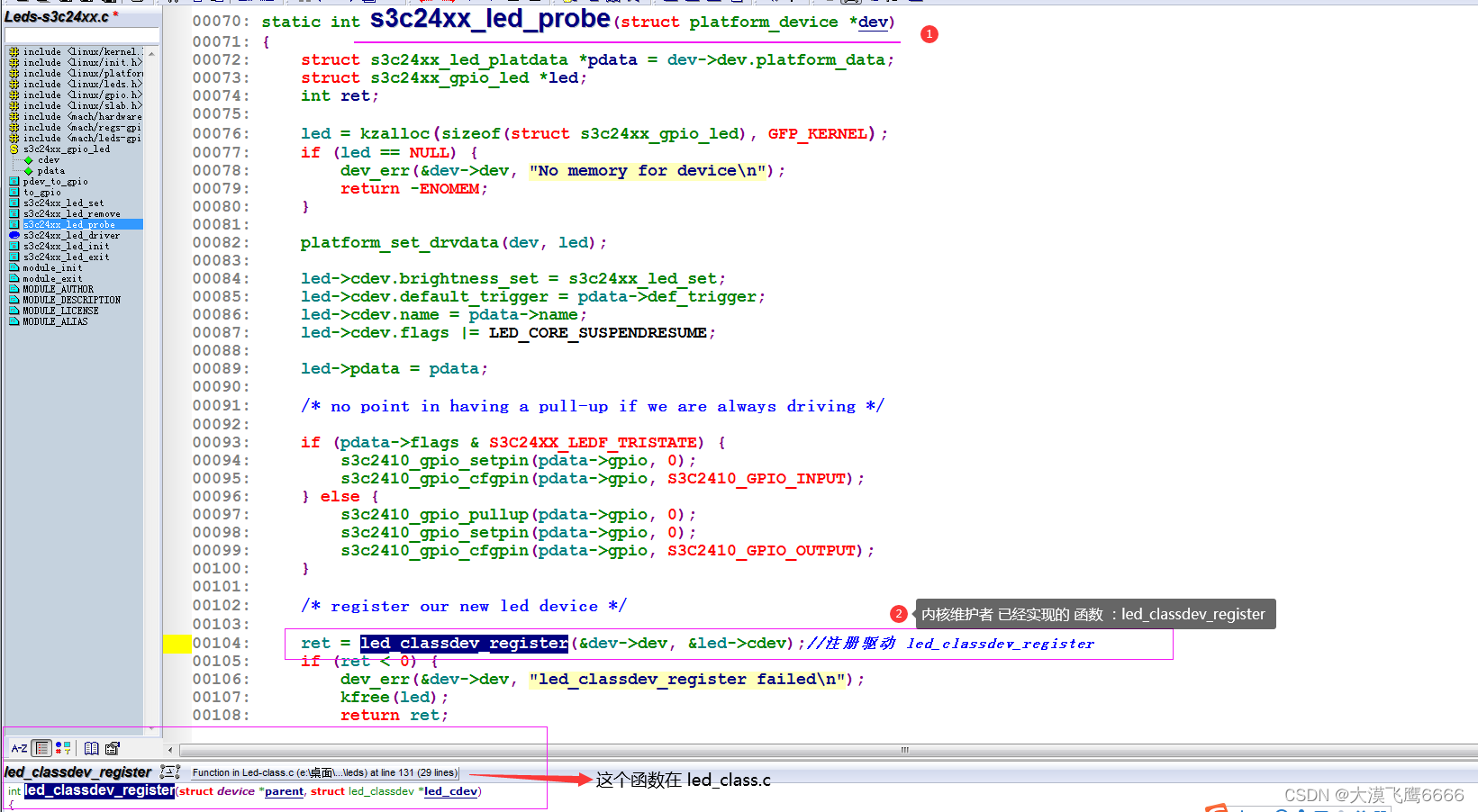This screenshot has width=1478, height=812.
Task: Jump to s3c24xx_led_remove in symbol list
Action: pos(65,214)
